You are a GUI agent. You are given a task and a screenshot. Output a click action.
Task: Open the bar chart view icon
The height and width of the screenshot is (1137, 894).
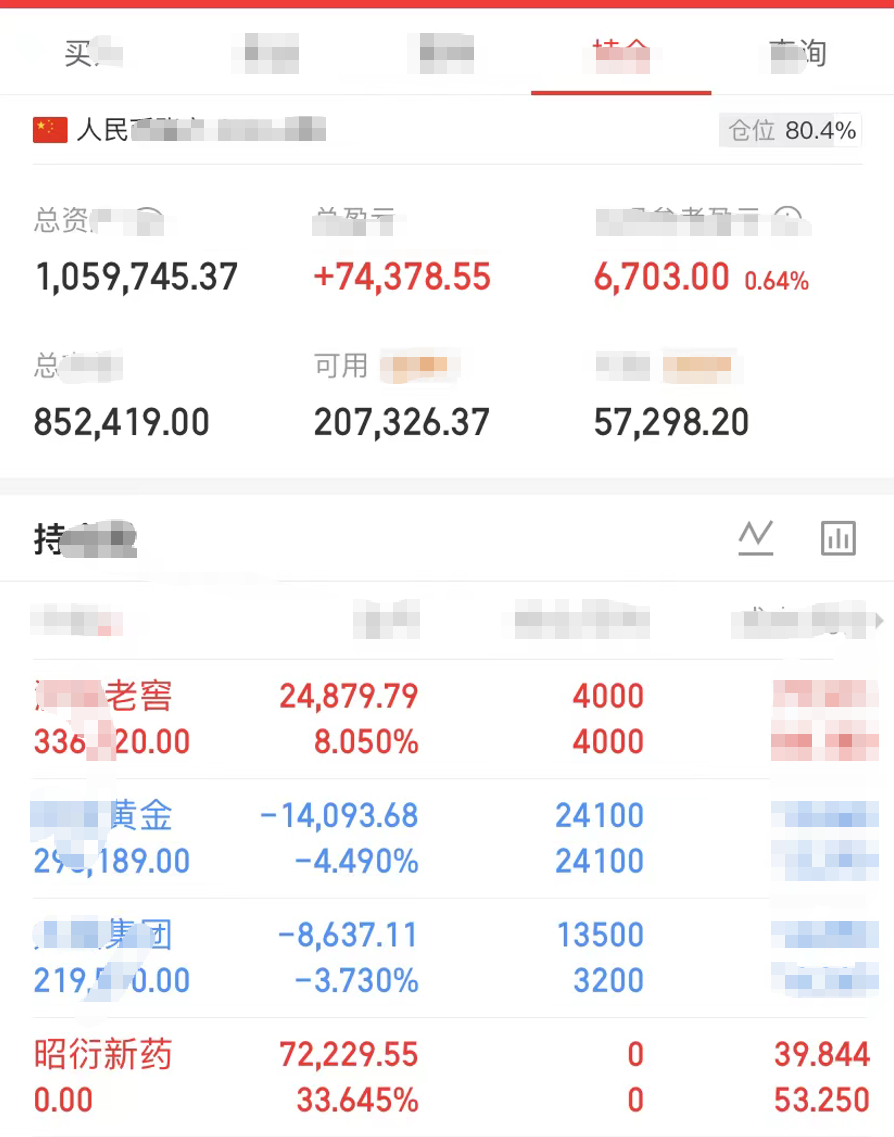pos(838,538)
